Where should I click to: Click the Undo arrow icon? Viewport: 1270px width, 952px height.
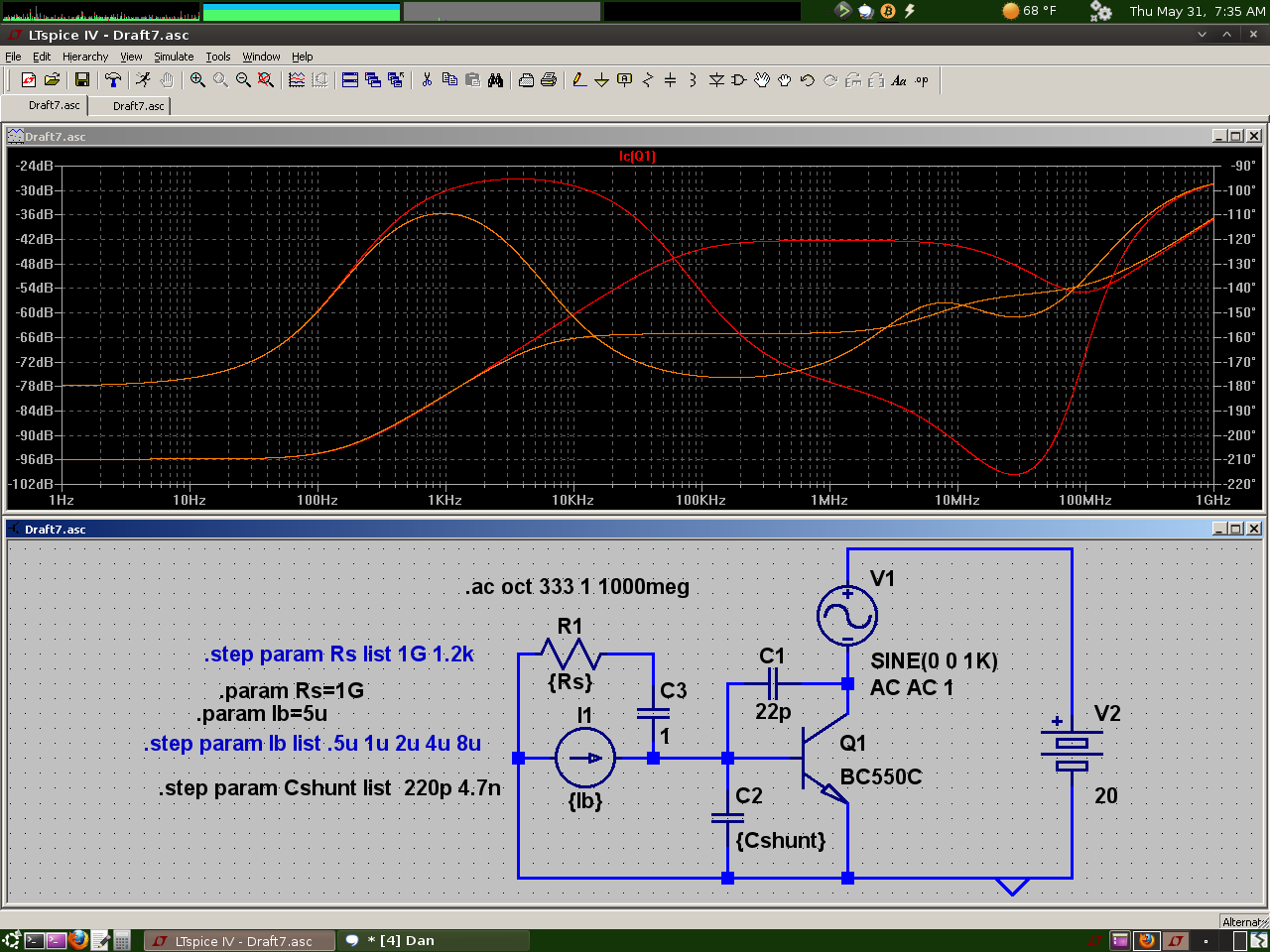pos(808,80)
